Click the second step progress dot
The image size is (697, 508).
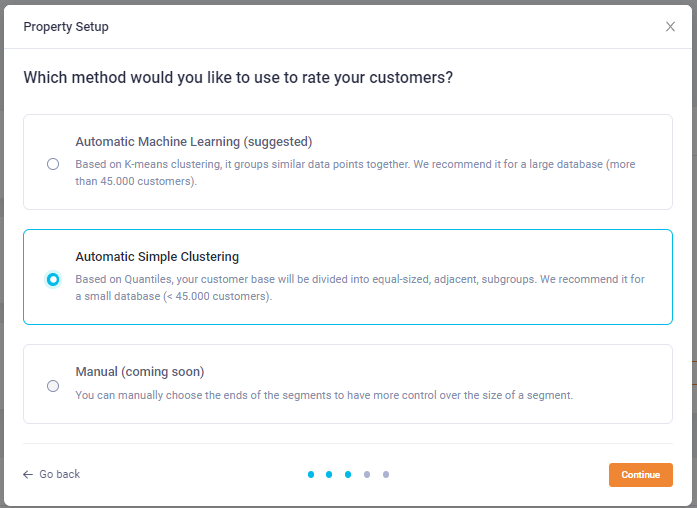(x=330, y=474)
